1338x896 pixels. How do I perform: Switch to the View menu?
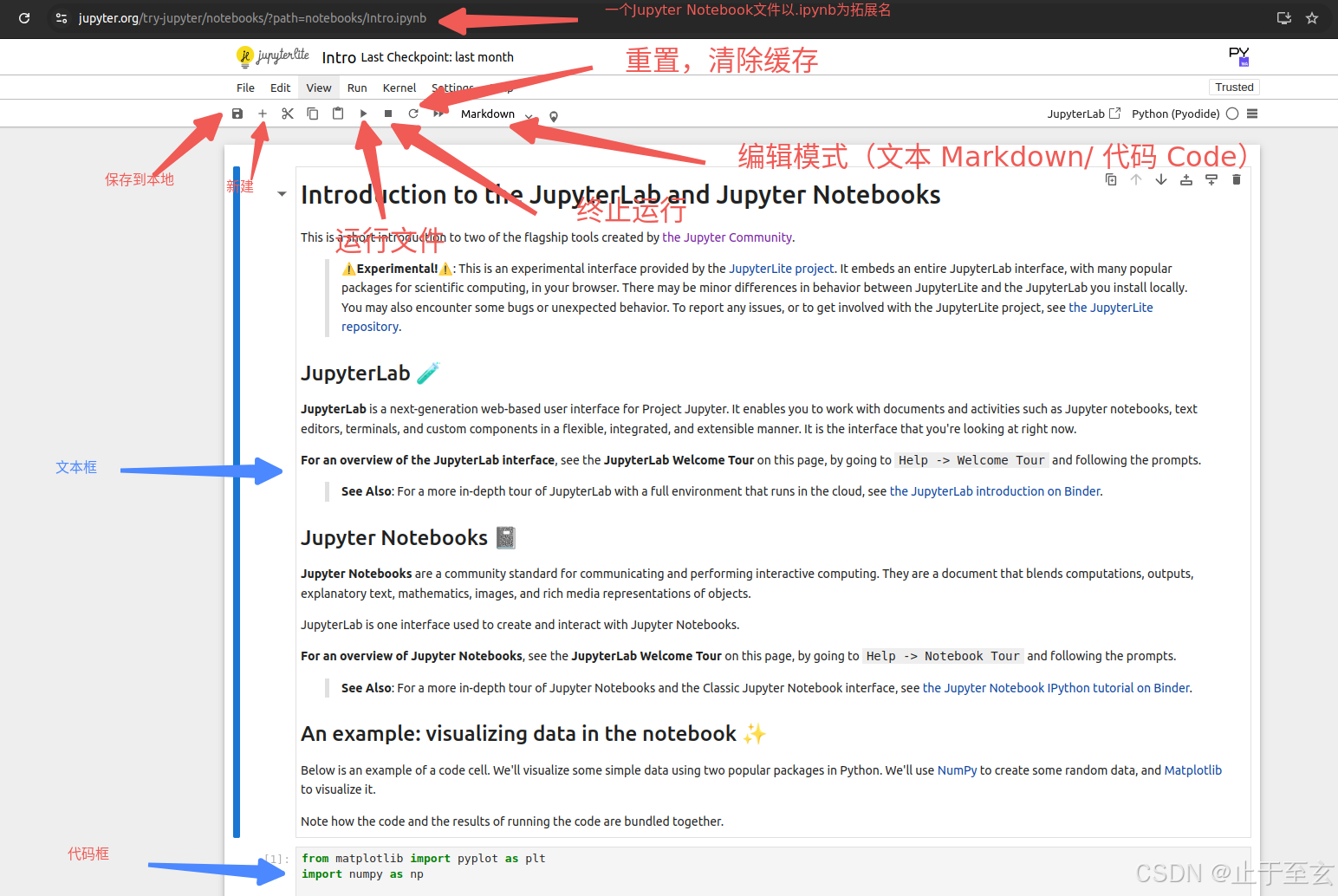click(318, 87)
